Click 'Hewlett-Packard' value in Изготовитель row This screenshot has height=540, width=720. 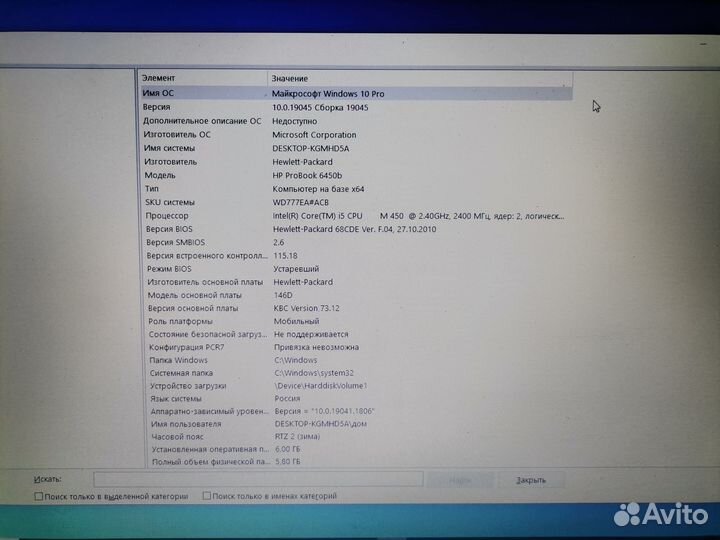click(x=302, y=162)
